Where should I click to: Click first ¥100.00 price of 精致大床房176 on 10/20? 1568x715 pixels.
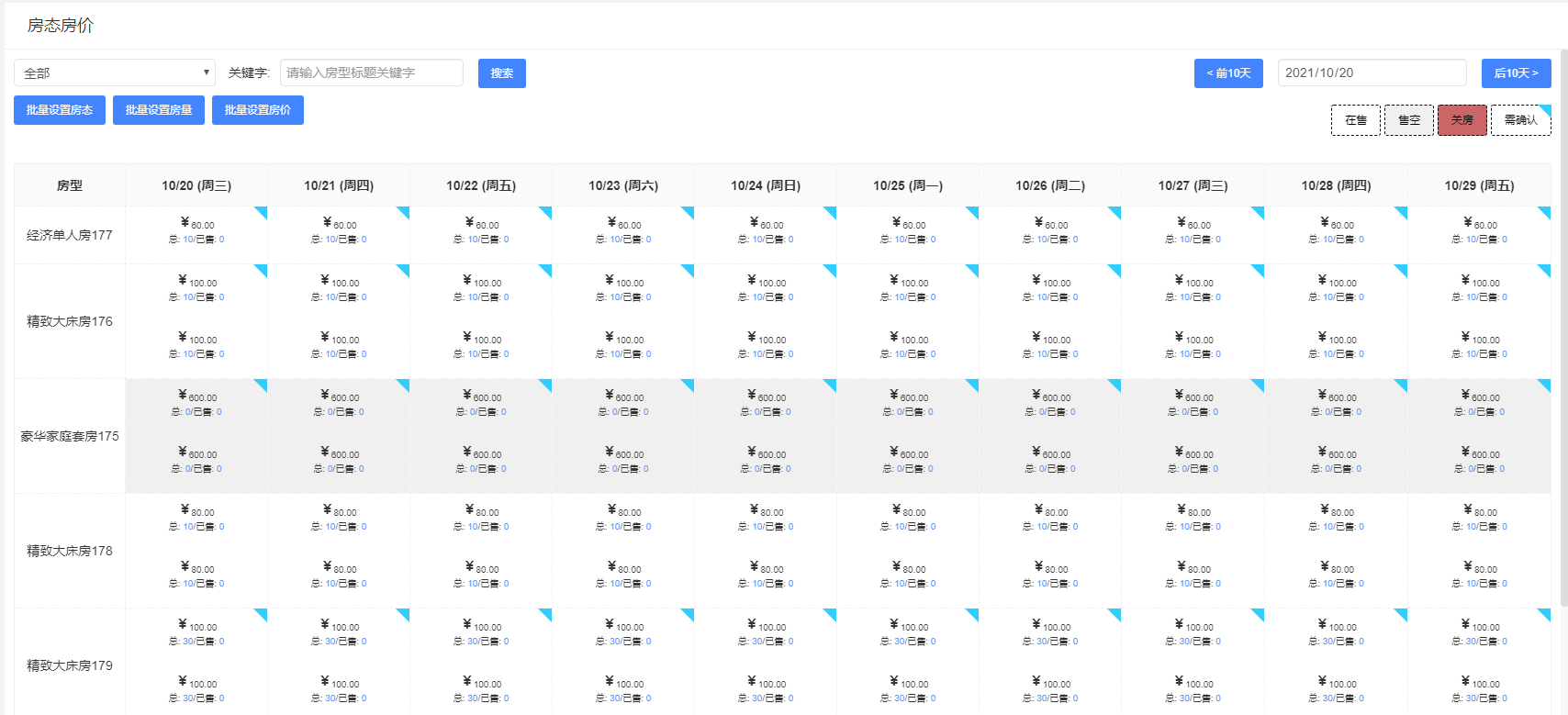197,281
